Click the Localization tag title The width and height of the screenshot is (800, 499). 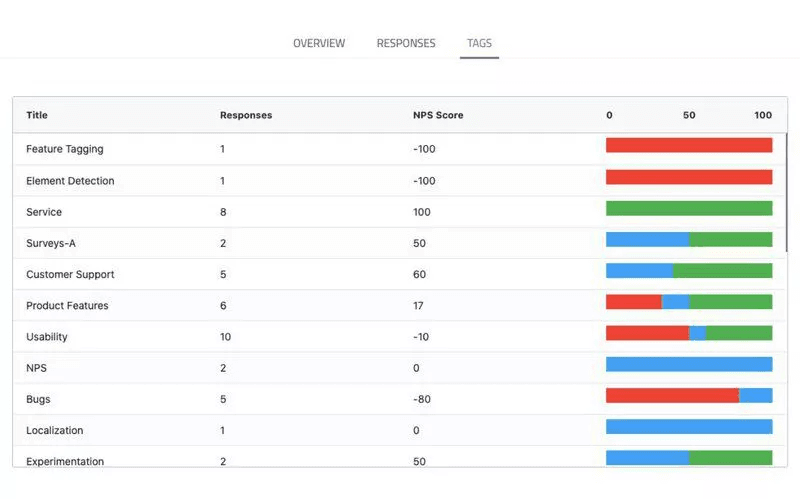[54, 430]
